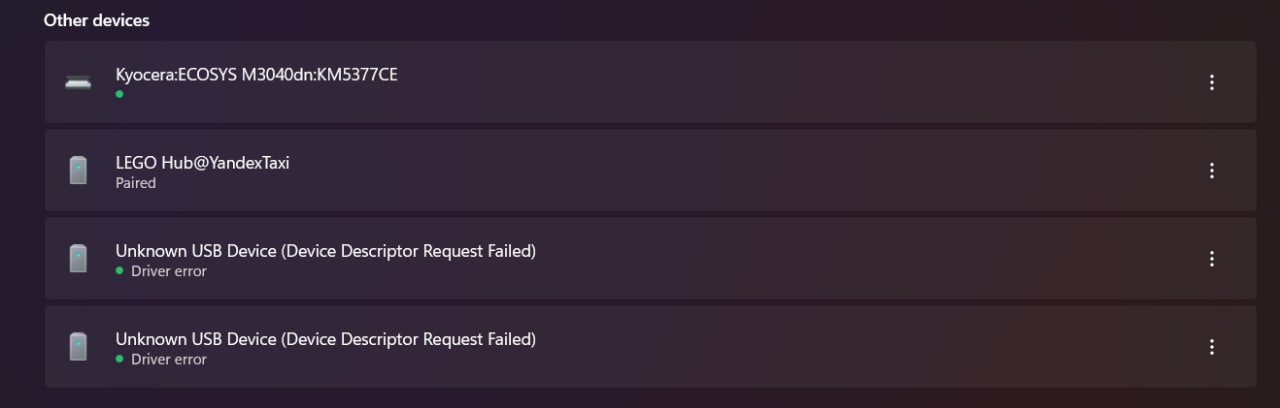Open more options for first Unknown USB Device
1280x408 pixels.
(x=1212, y=259)
